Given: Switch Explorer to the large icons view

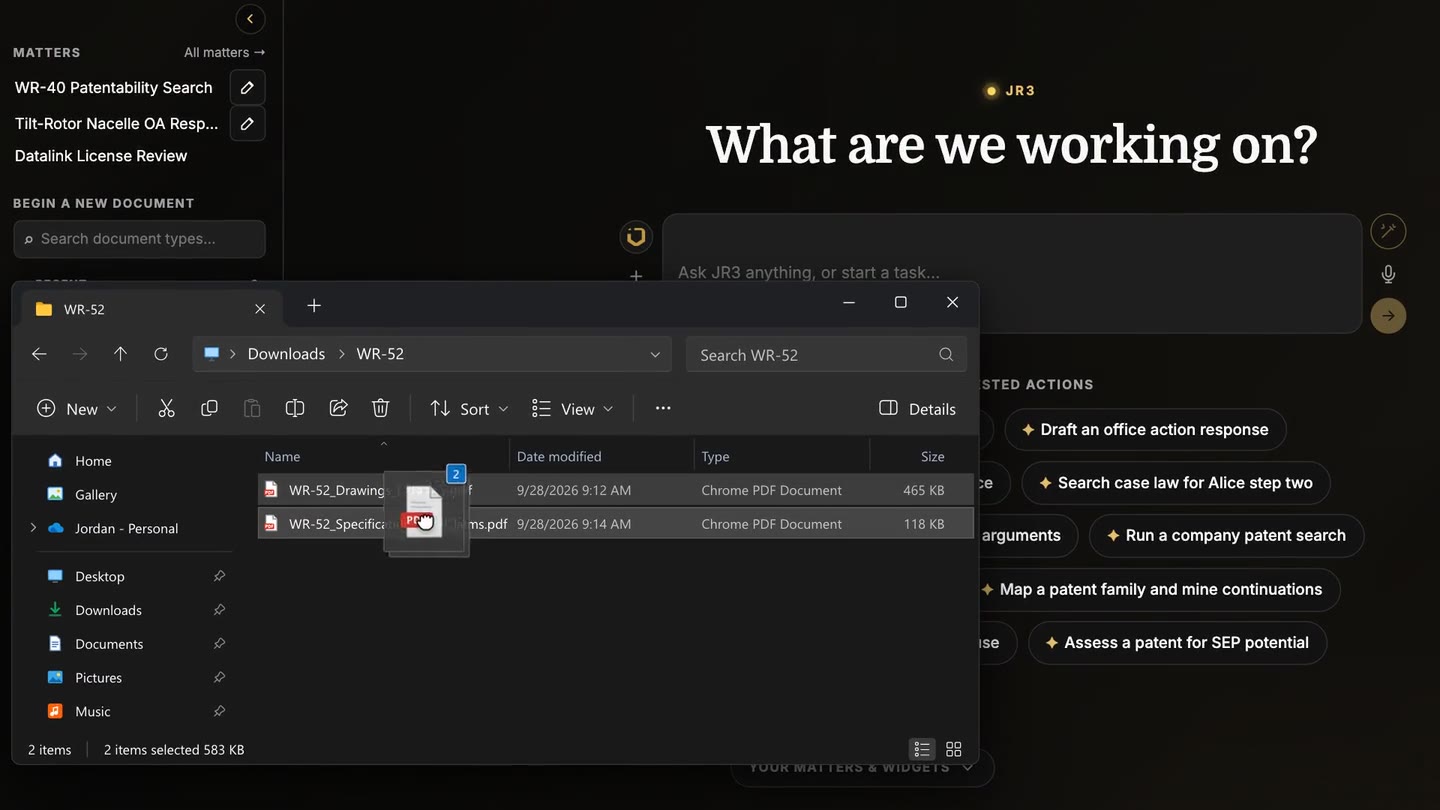Looking at the screenshot, I should coord(953,749).
